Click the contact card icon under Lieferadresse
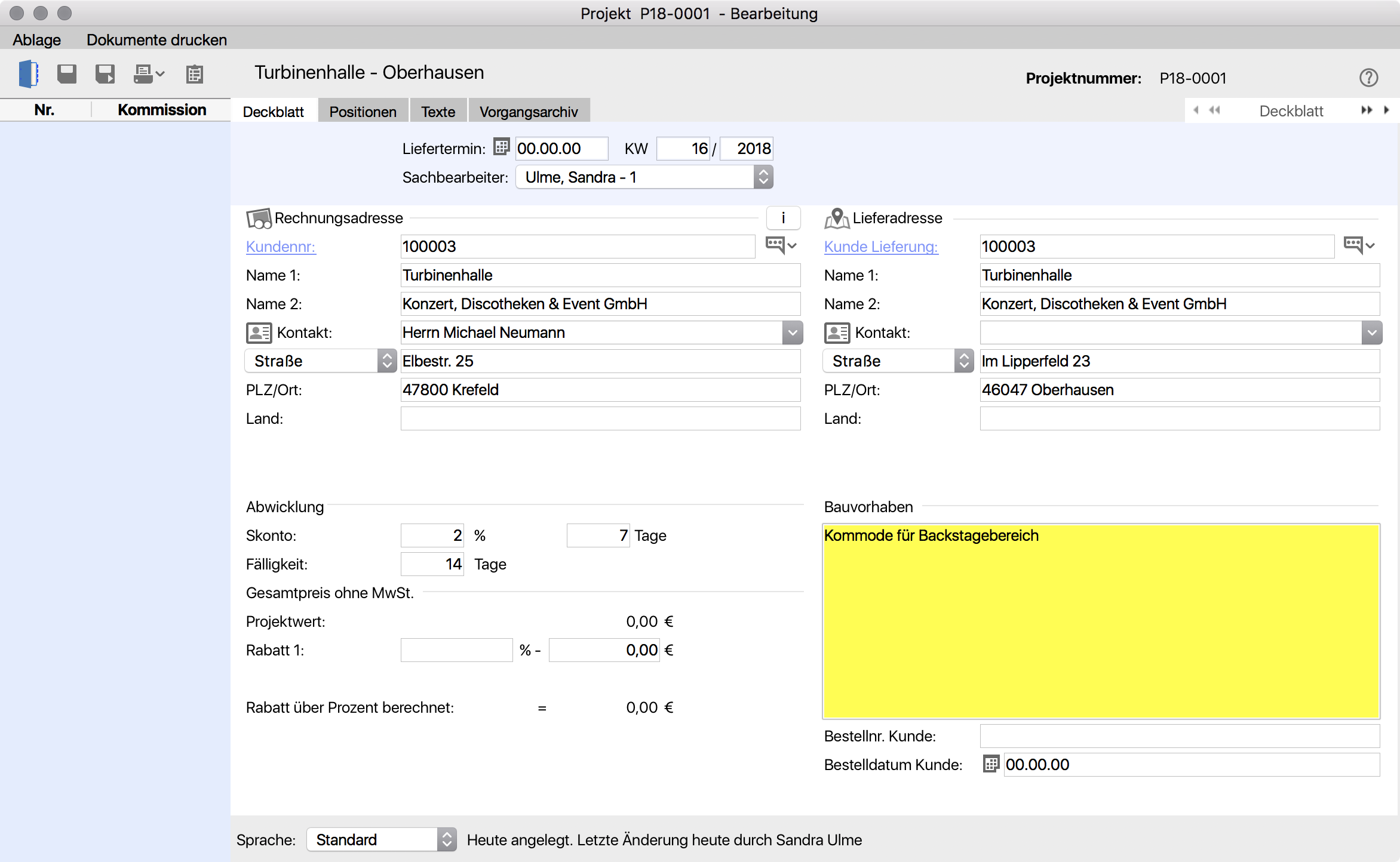 837,333
